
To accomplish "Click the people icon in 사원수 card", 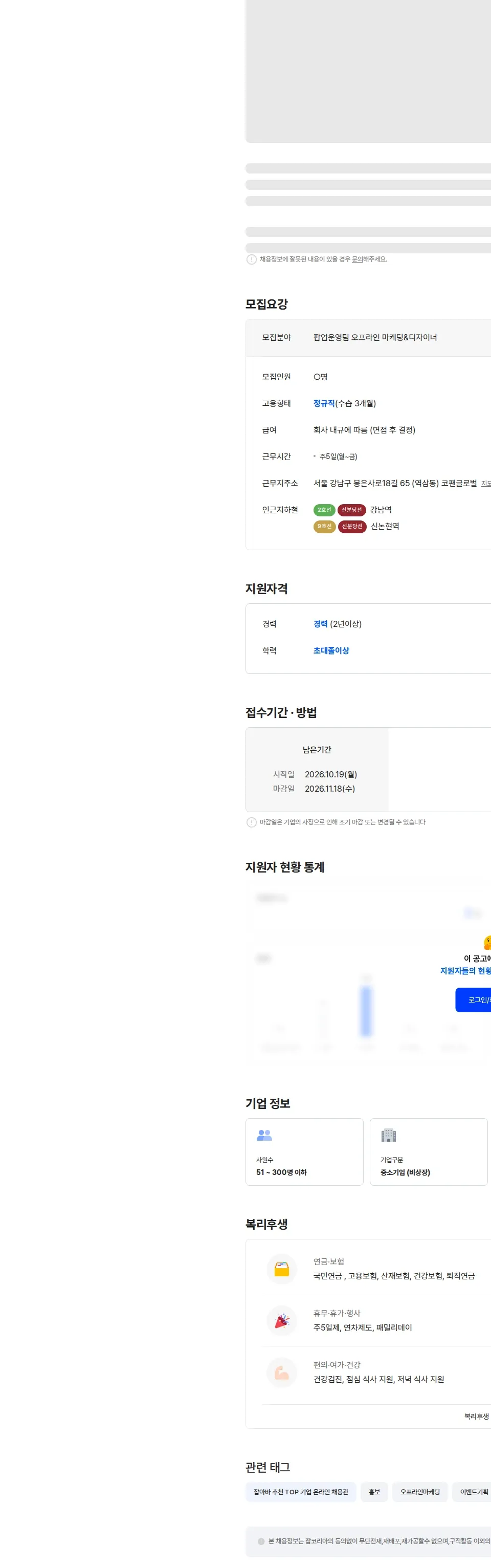I will click(x=264, y=1135).
